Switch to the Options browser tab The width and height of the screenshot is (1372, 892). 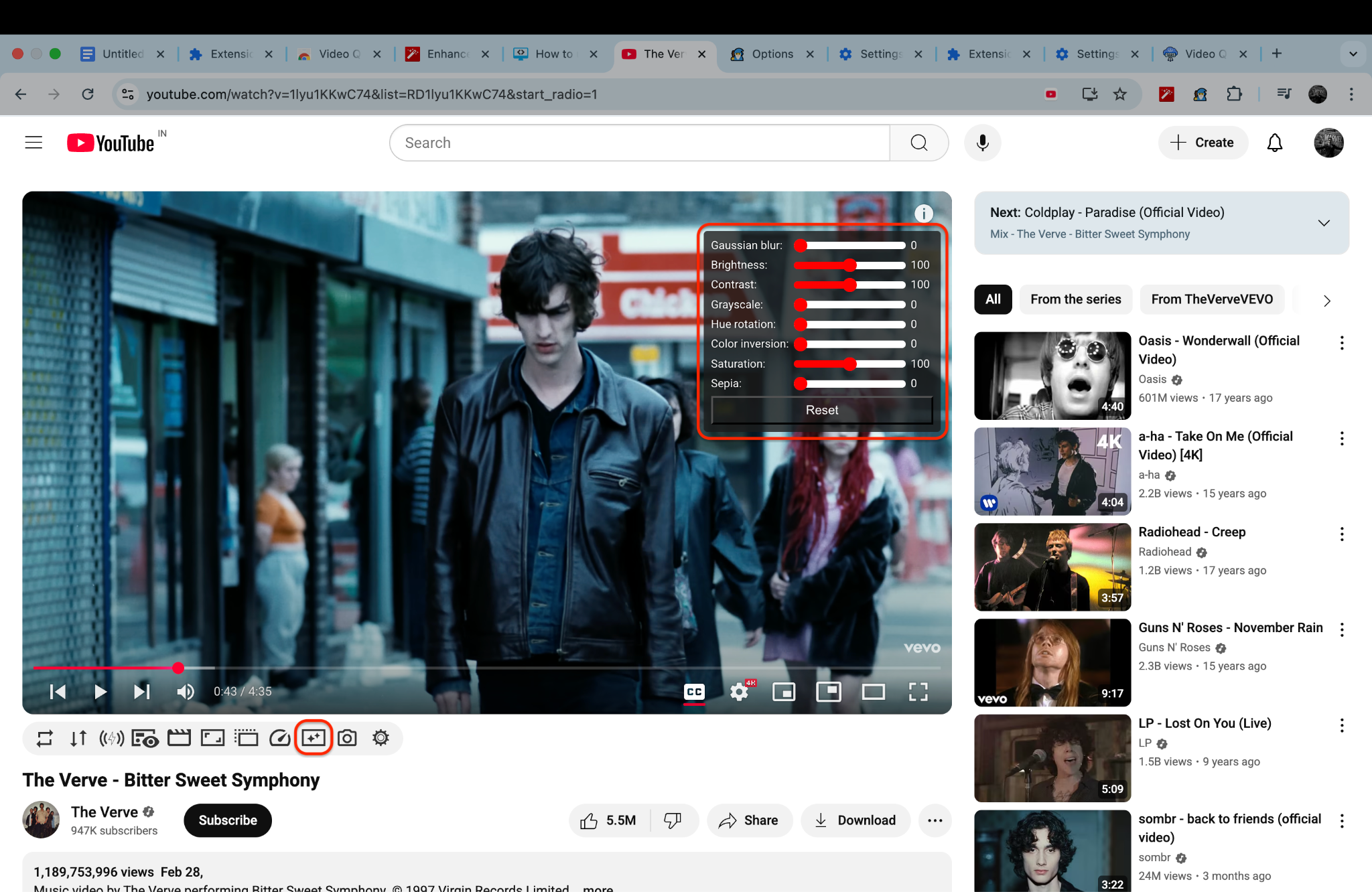point(772,54)
